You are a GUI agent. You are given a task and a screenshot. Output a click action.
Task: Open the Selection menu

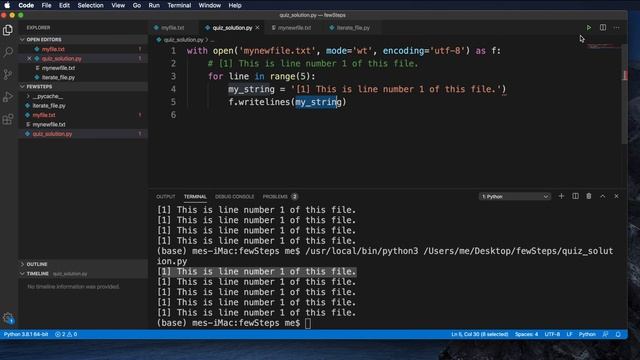(90, 5)
